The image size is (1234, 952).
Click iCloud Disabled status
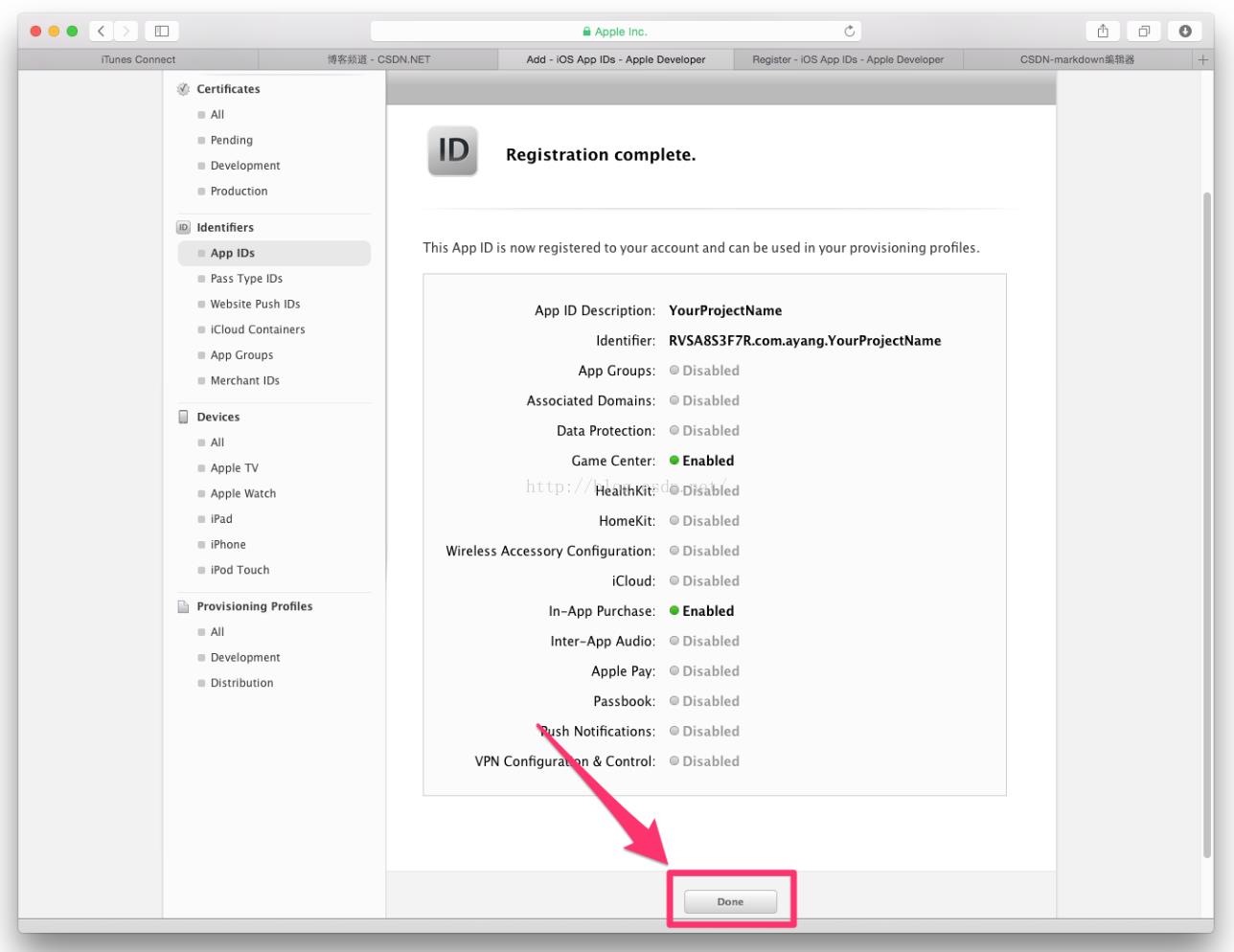click(x=704, y=581)
